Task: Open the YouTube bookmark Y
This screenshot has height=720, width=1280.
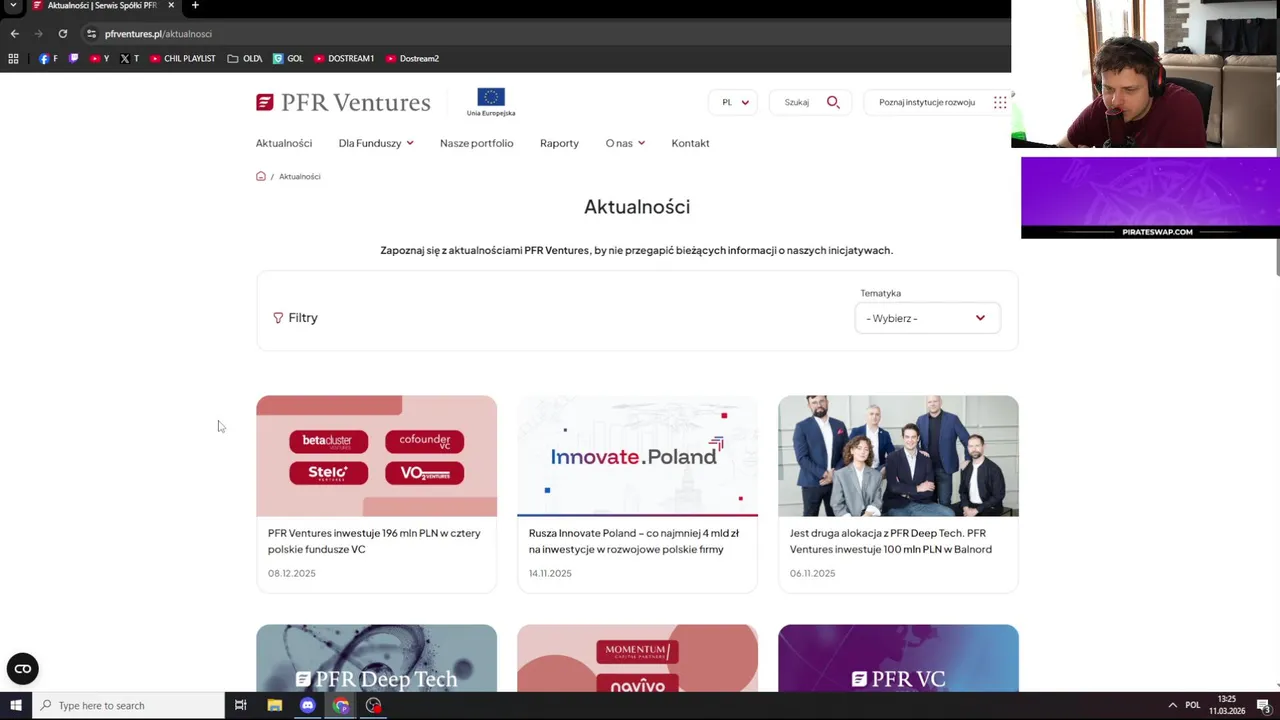Action: coord(99,58)
